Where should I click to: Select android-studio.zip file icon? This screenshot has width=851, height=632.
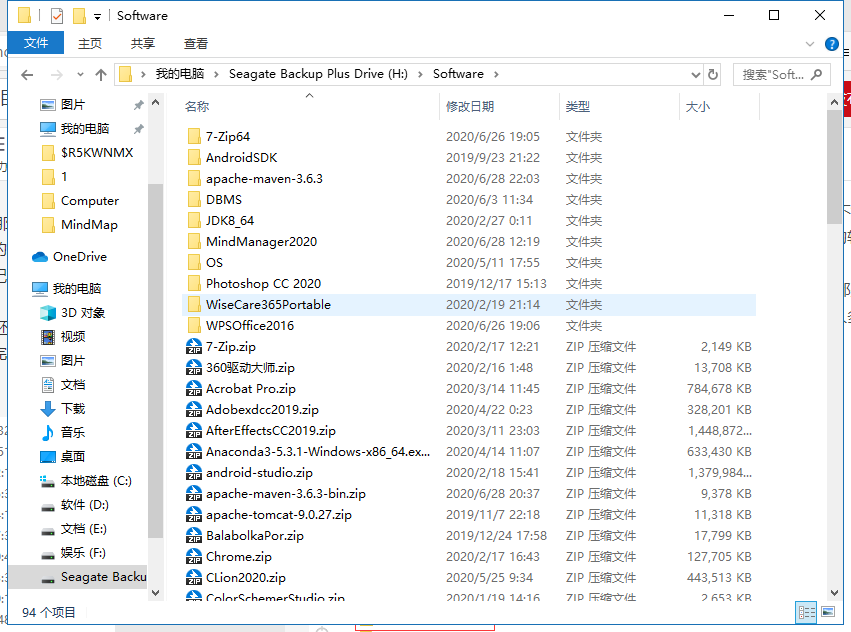[194, 473]
